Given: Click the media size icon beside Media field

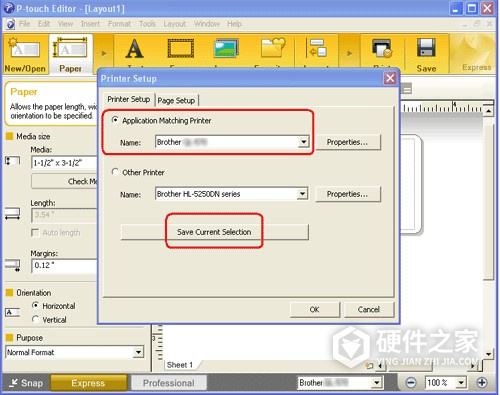Looking at the screenshot, I should tap(12, 161).
